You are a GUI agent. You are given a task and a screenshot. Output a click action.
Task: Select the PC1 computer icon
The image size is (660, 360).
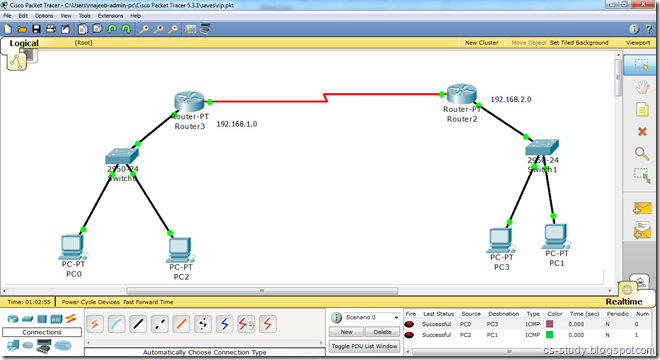coord(556,236)
